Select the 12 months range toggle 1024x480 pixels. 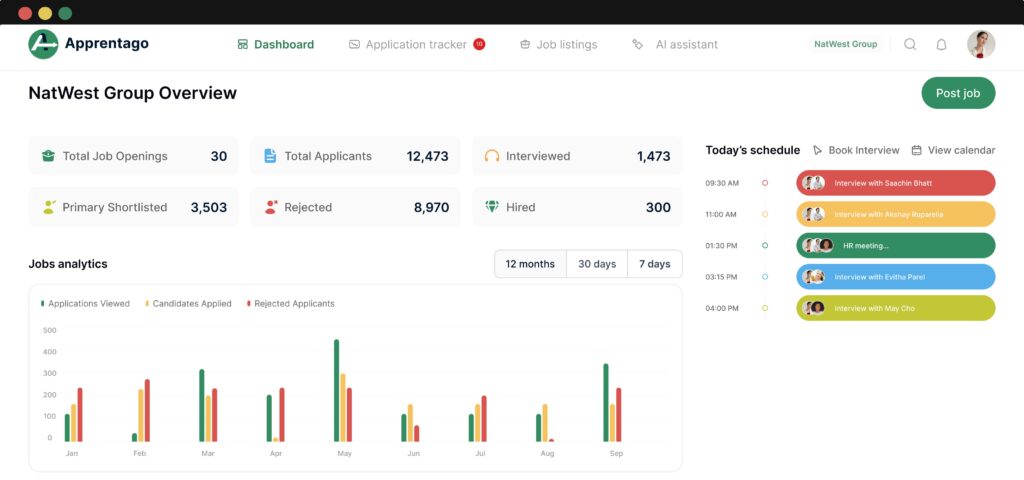click(530, 264)
